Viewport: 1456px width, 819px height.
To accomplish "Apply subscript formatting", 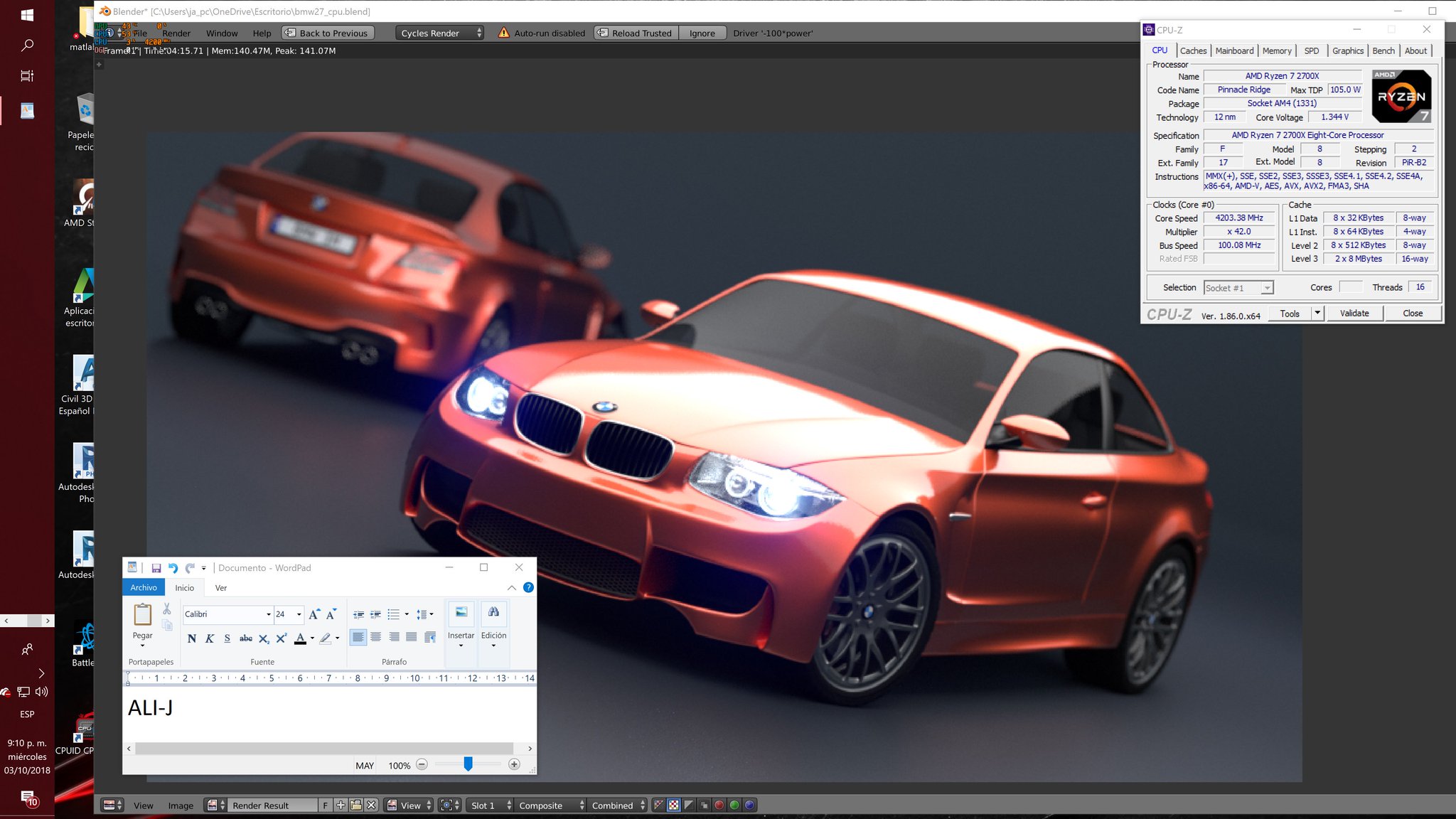I will point(264,638).
